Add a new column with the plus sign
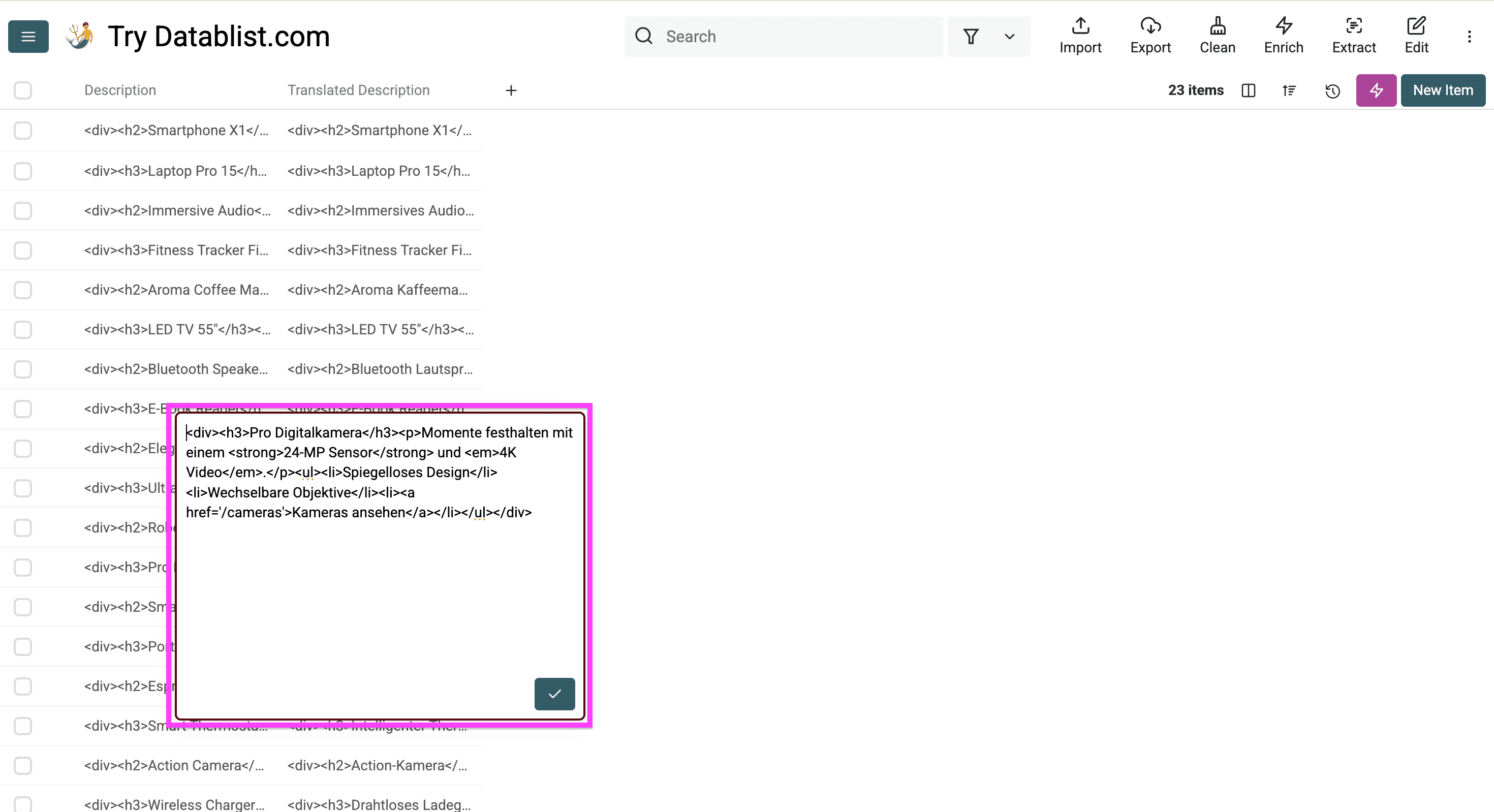1494x812 pixels. [x=511, y=90]
